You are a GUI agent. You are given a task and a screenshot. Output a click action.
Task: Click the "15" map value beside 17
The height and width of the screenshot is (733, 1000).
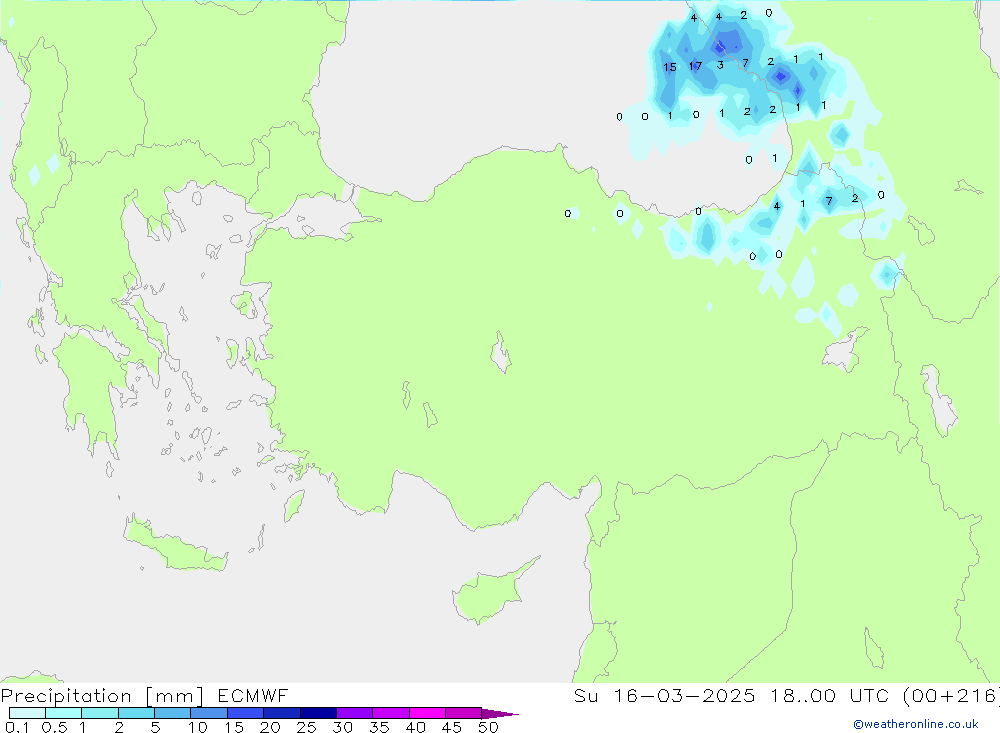670,67
